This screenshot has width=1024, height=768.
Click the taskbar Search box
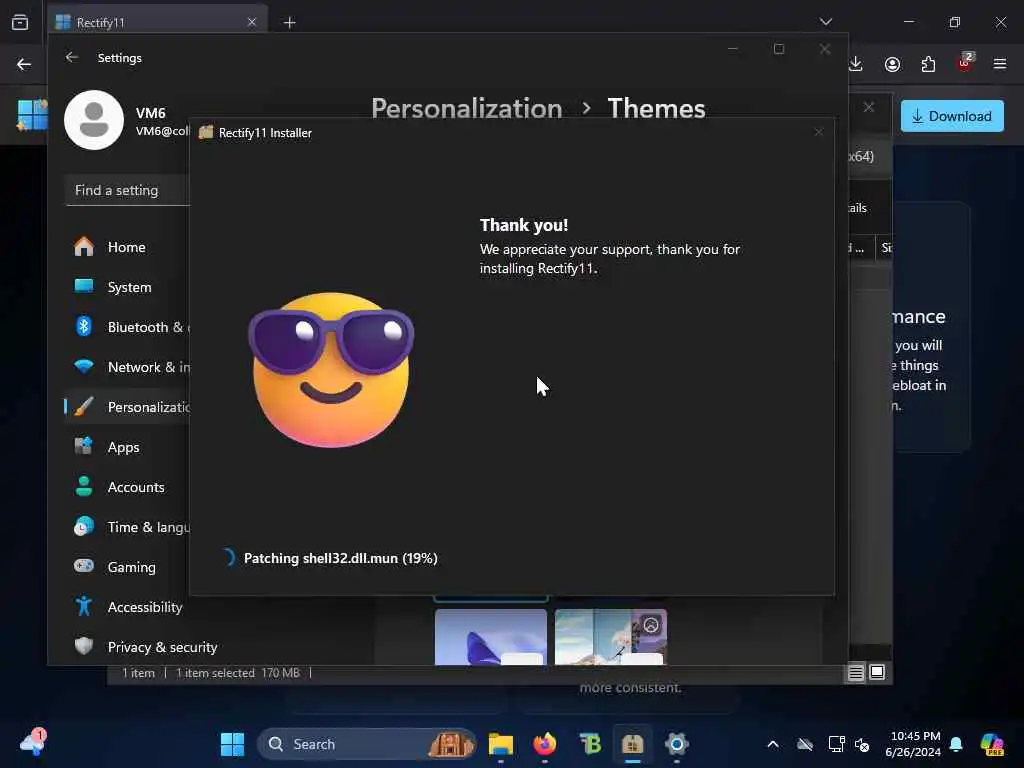pyautogui.click(x=367, y=744)
